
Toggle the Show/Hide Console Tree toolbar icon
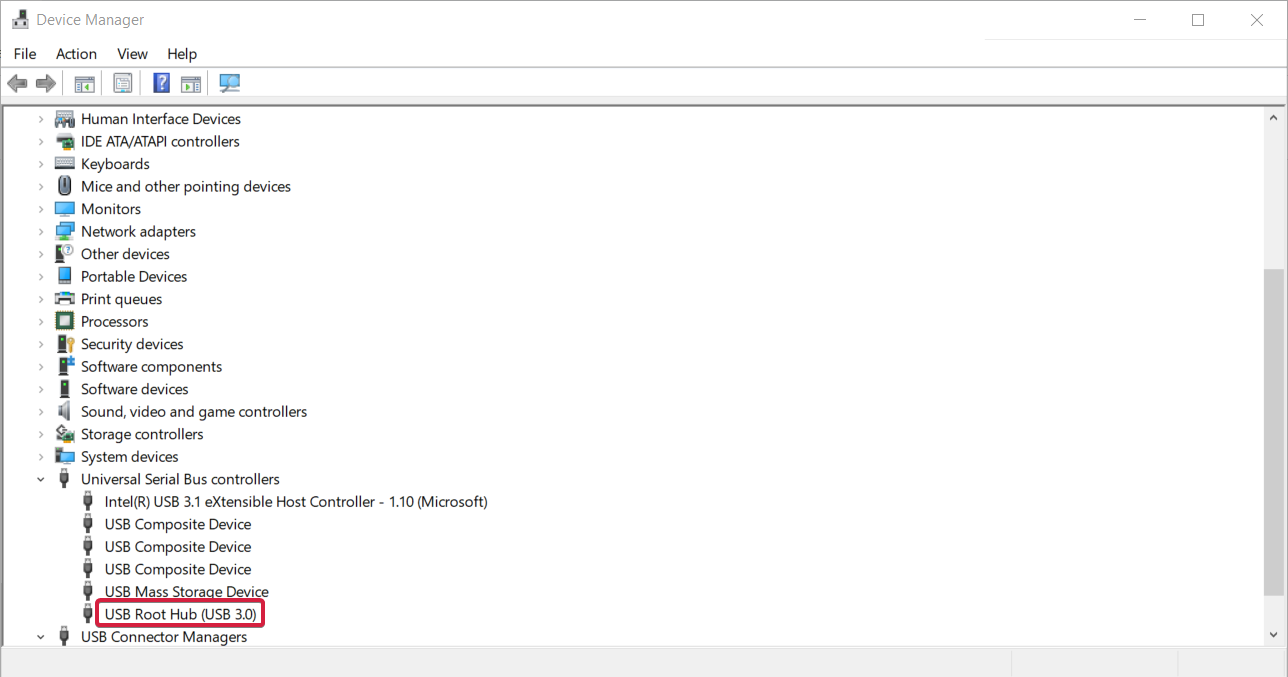(85, 83)
